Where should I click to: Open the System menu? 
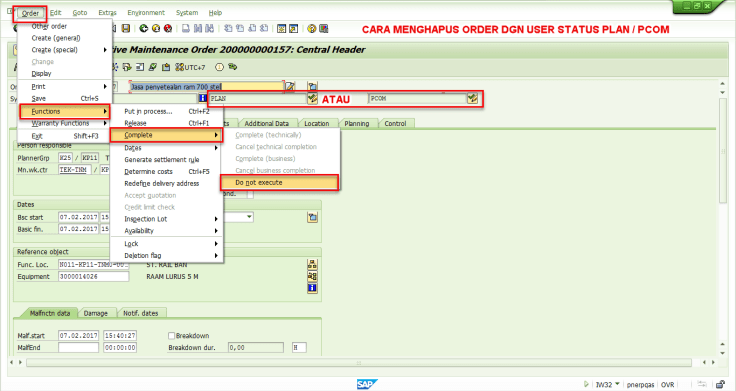(x=187, y=13)
